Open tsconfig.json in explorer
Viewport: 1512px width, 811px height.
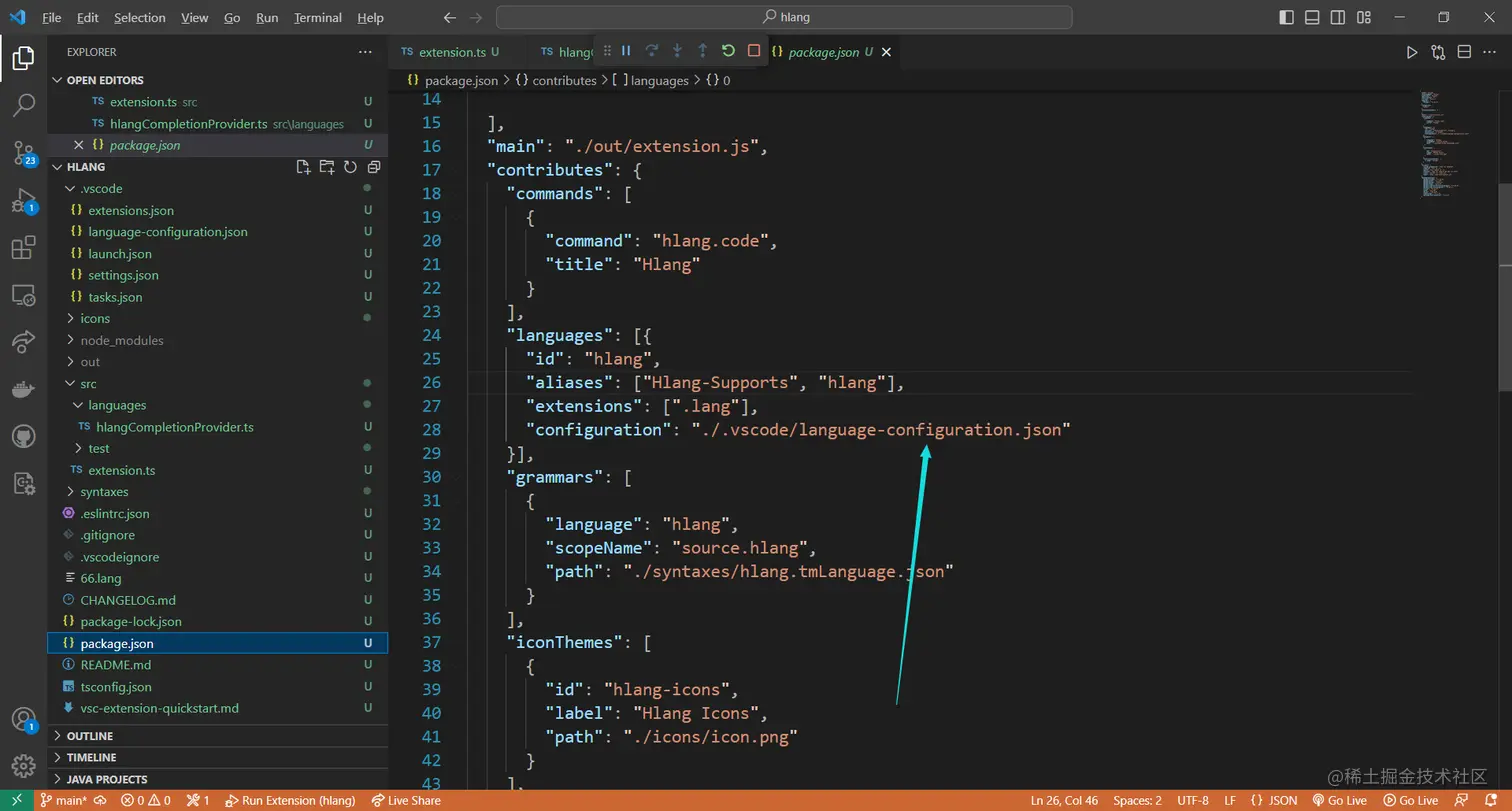coord(218,686)
